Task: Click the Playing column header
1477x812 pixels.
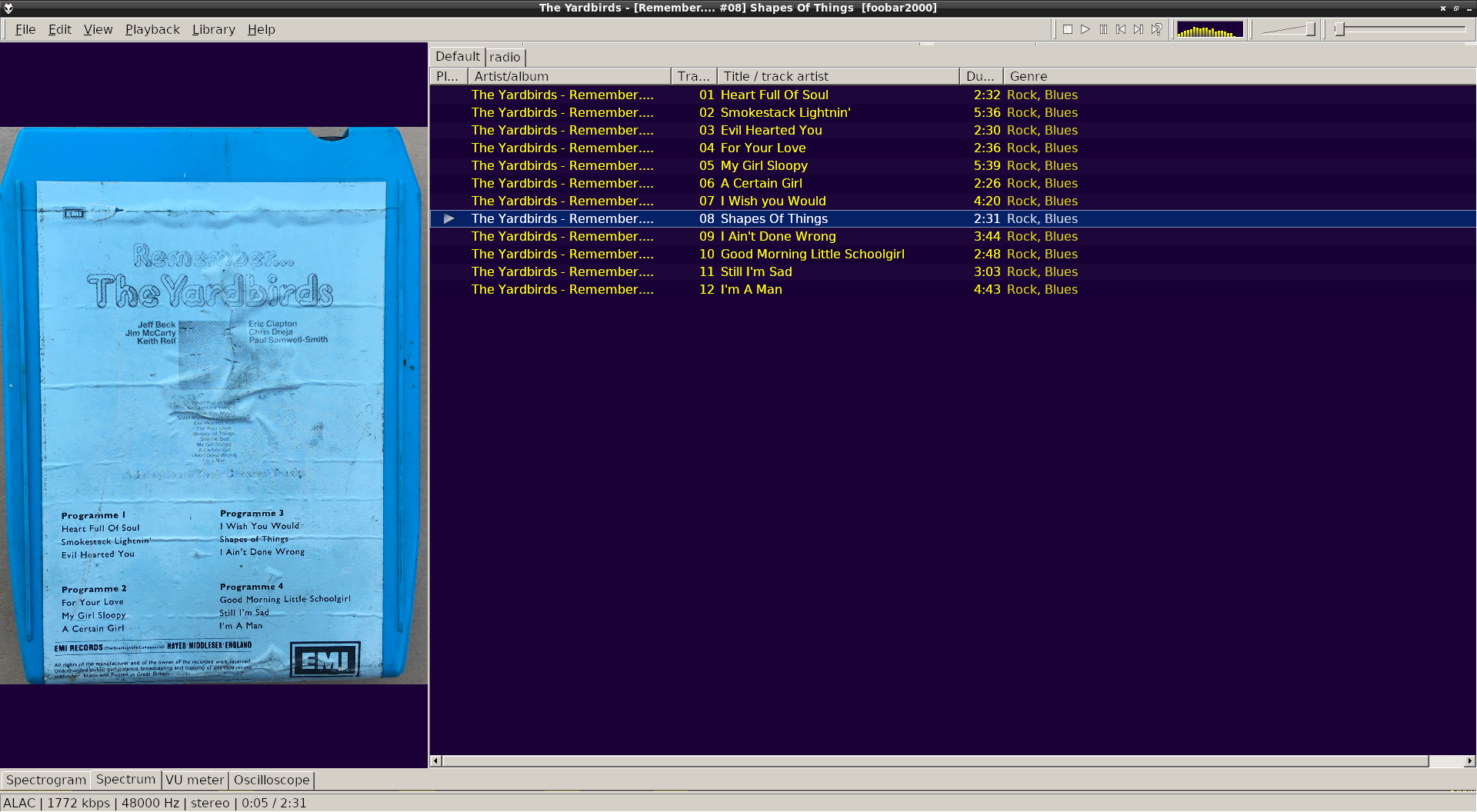Action: (x=448, y=76)
